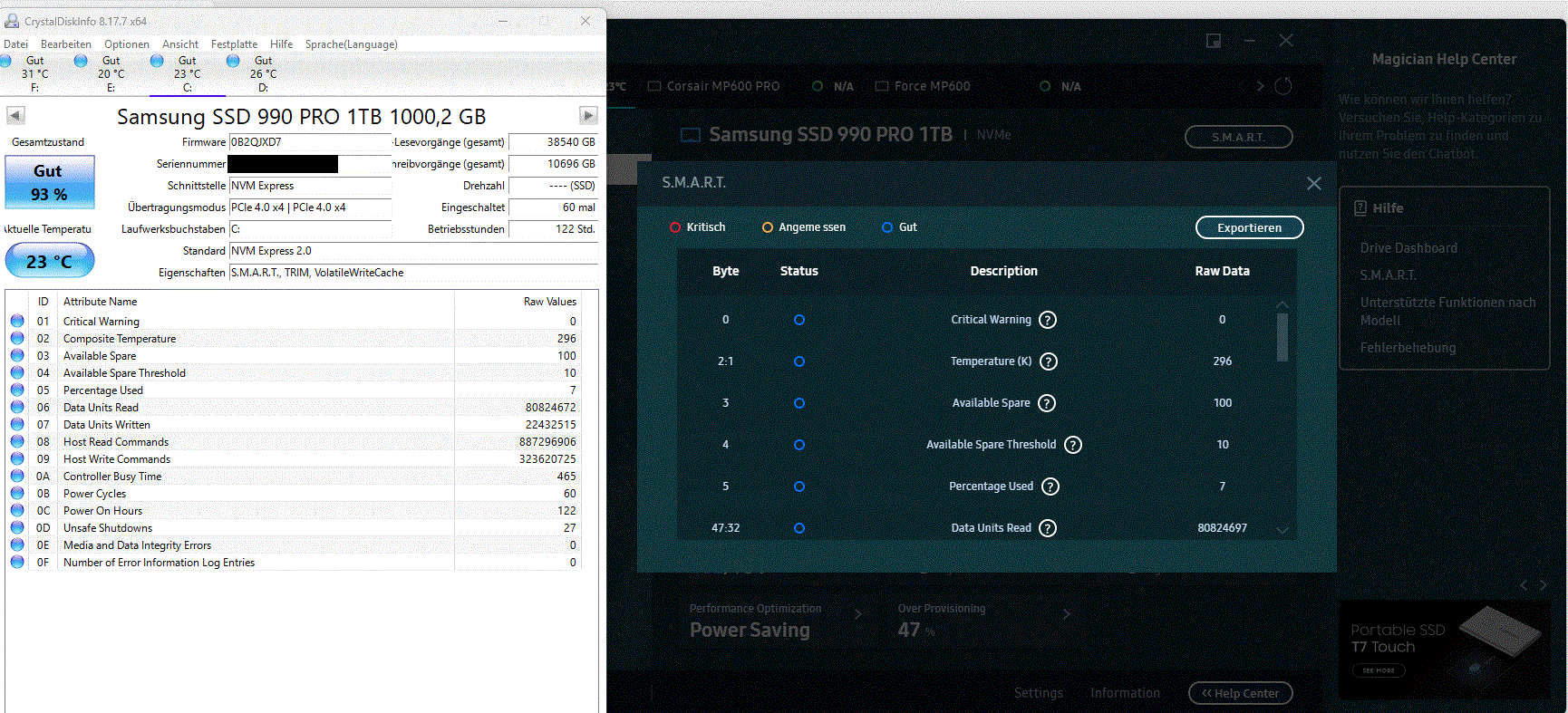Image resolution: width=1568 pixels, height=713 pixels.
Task: Open help for Temperature (K)
Action: pos(1049,361)
